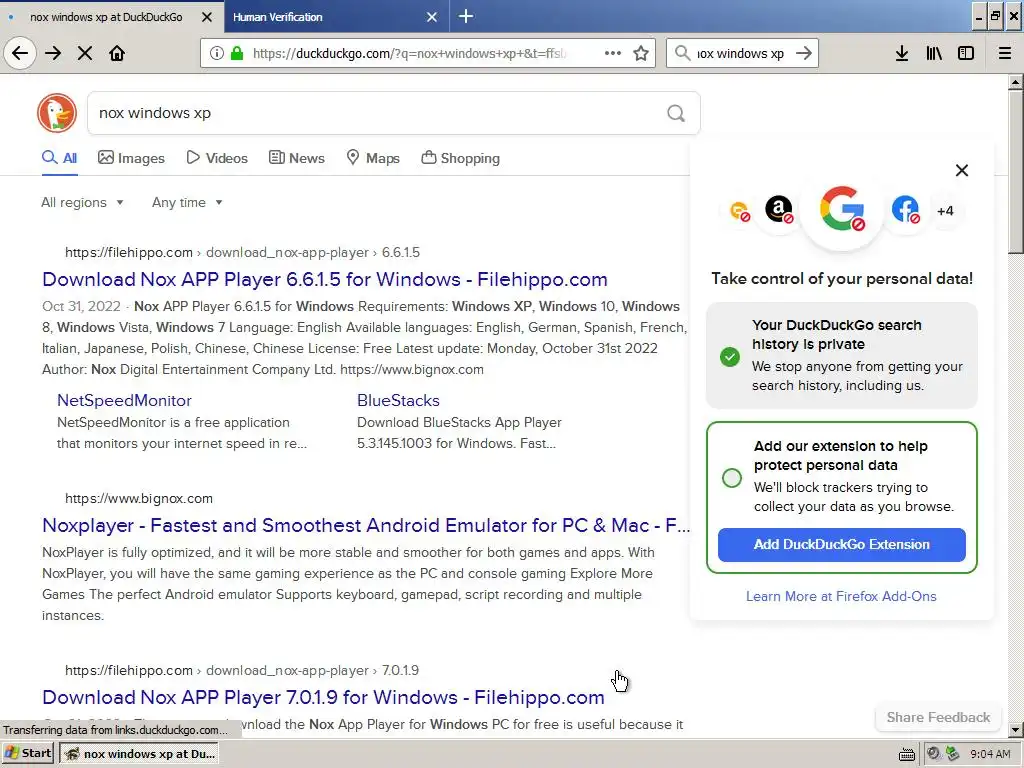Close the Human Verification tab
Screen dimensions: 1024x768
pos(432,17)
